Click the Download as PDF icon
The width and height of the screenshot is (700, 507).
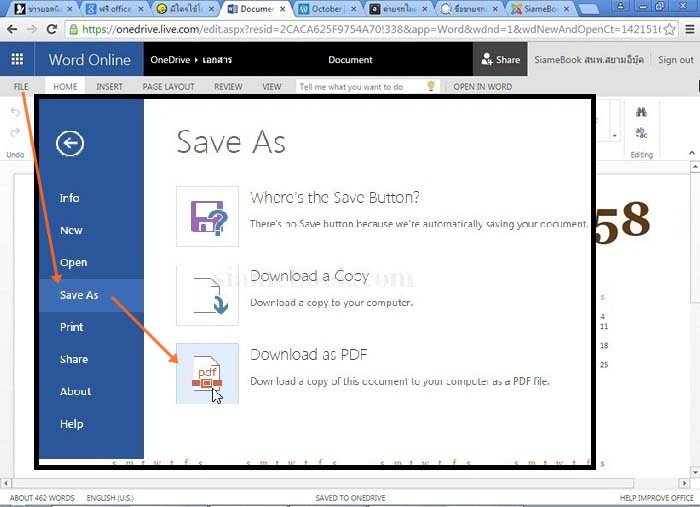tap(208, 374)
